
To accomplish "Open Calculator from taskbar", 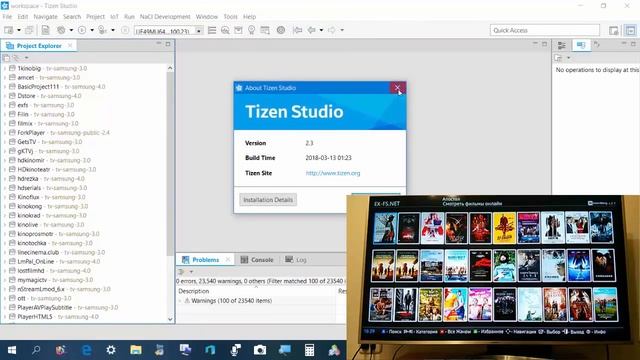I will click(x=309, y=350).
